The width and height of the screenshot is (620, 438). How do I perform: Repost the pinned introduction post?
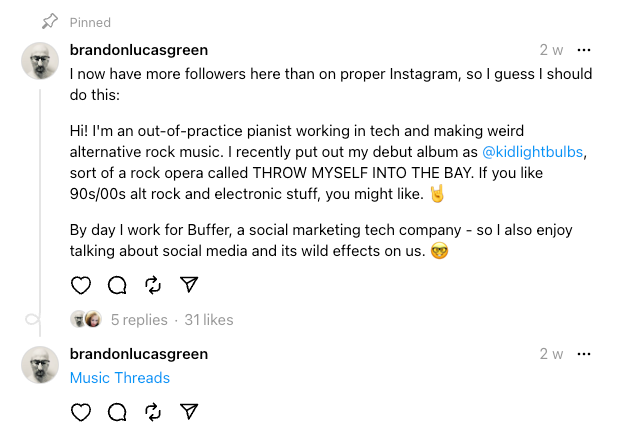153,285
